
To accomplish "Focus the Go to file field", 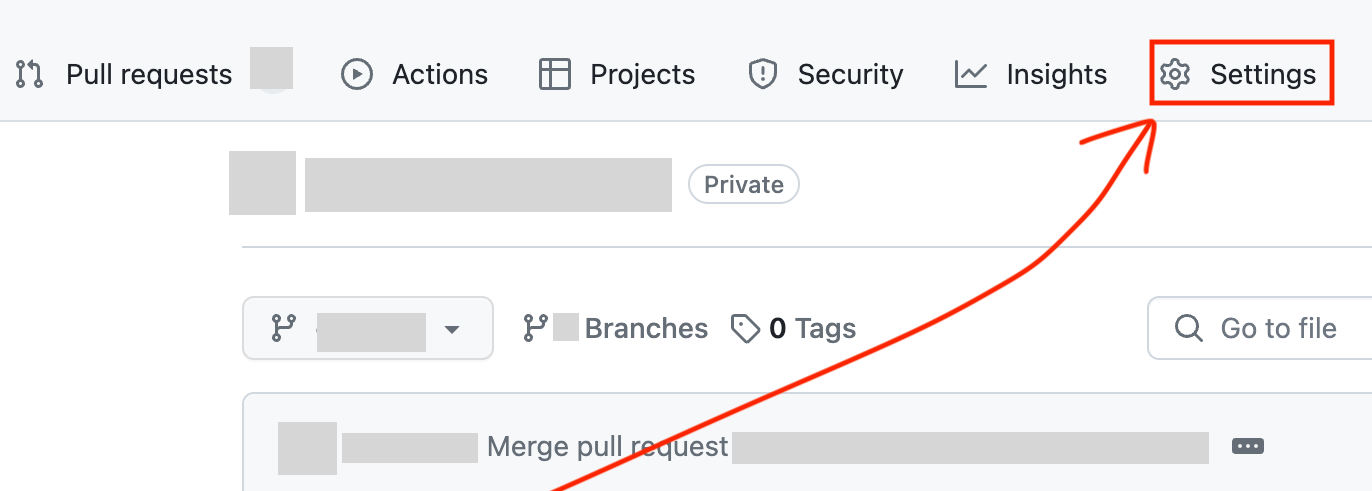I will [1278, 328].
